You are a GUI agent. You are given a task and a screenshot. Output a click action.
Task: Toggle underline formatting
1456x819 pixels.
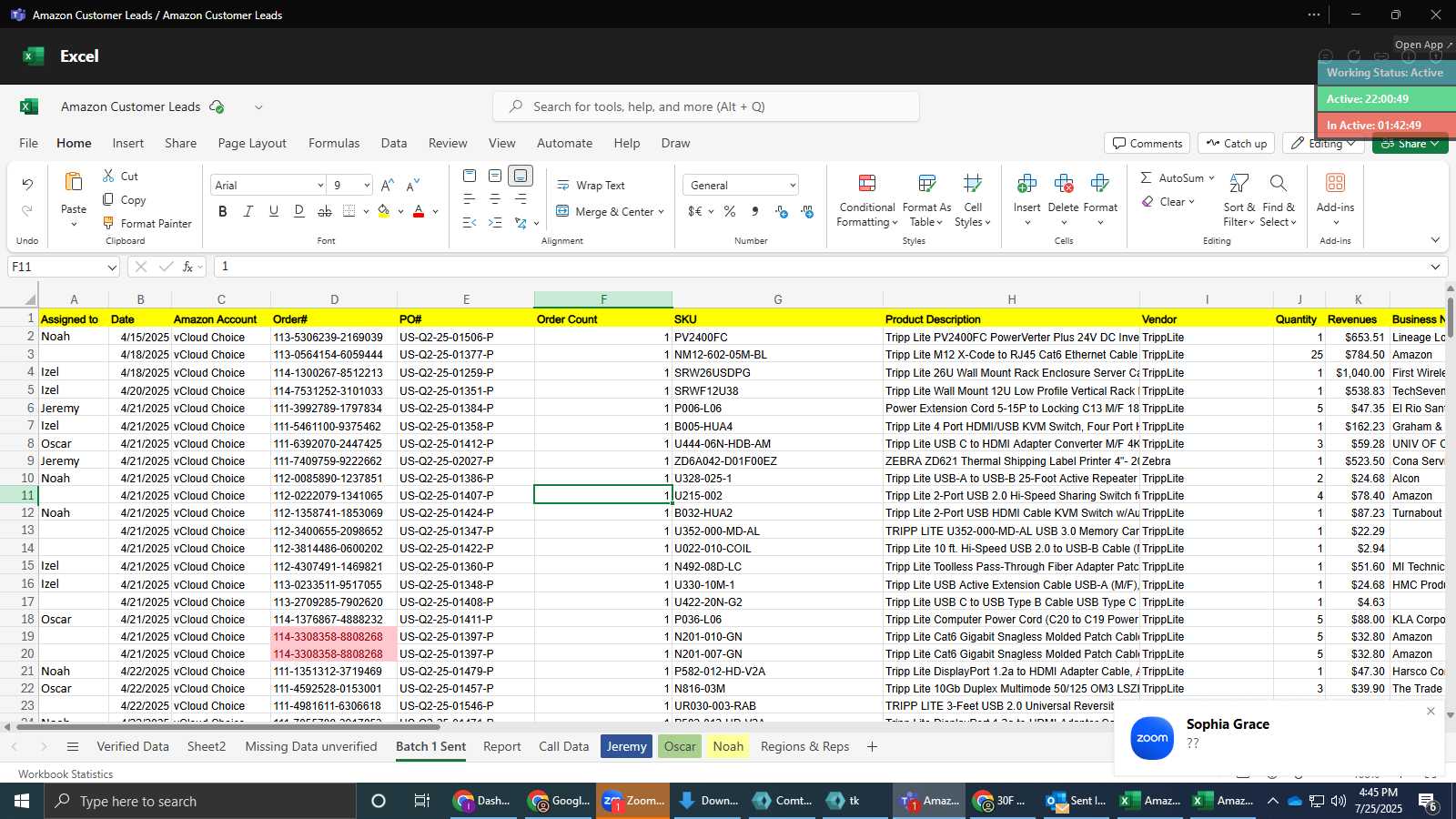(273, 211)
